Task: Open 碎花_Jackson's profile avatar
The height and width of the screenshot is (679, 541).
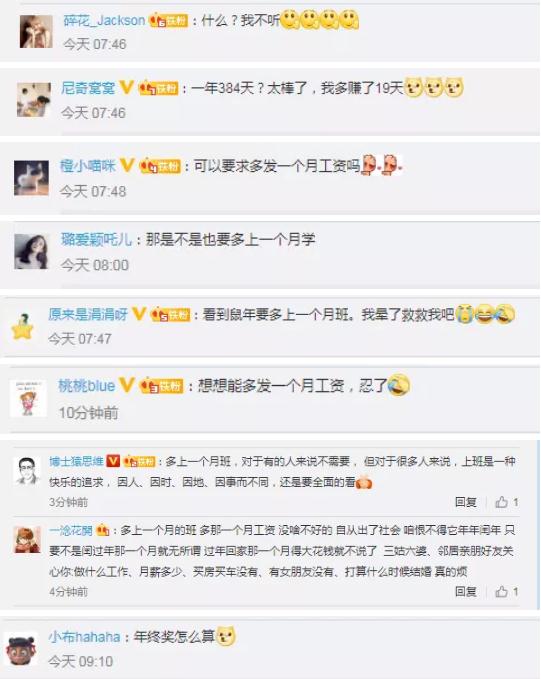Action: 36,31
